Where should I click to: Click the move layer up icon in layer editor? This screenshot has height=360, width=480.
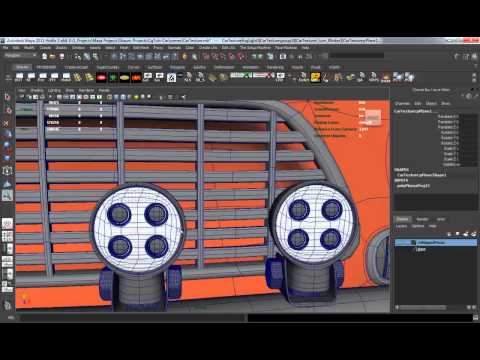(x=450, y=234)
